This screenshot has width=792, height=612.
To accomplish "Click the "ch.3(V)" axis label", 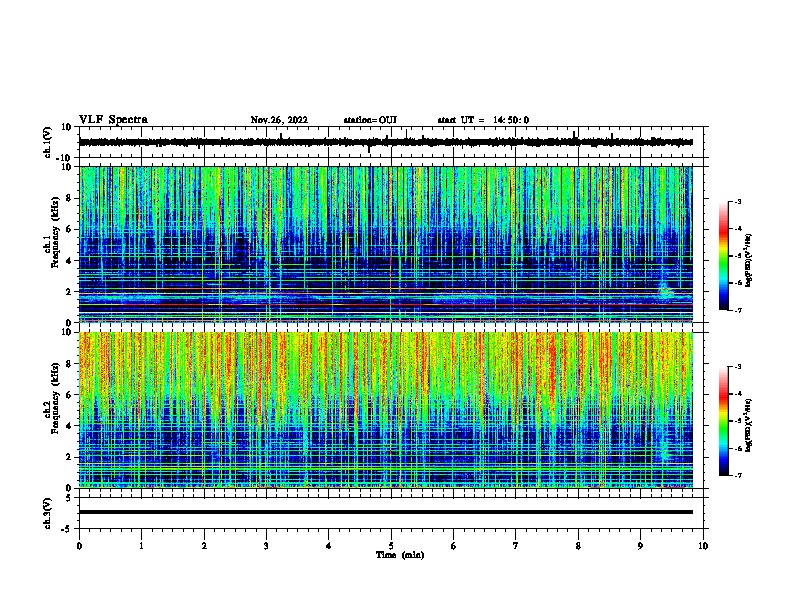I will click(x=48, y=513).
